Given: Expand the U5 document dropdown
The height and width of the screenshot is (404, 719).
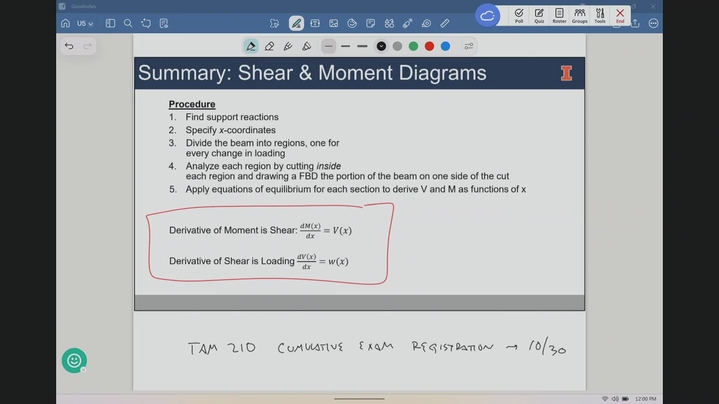Looking at the screenshot, I should [85, 23].
